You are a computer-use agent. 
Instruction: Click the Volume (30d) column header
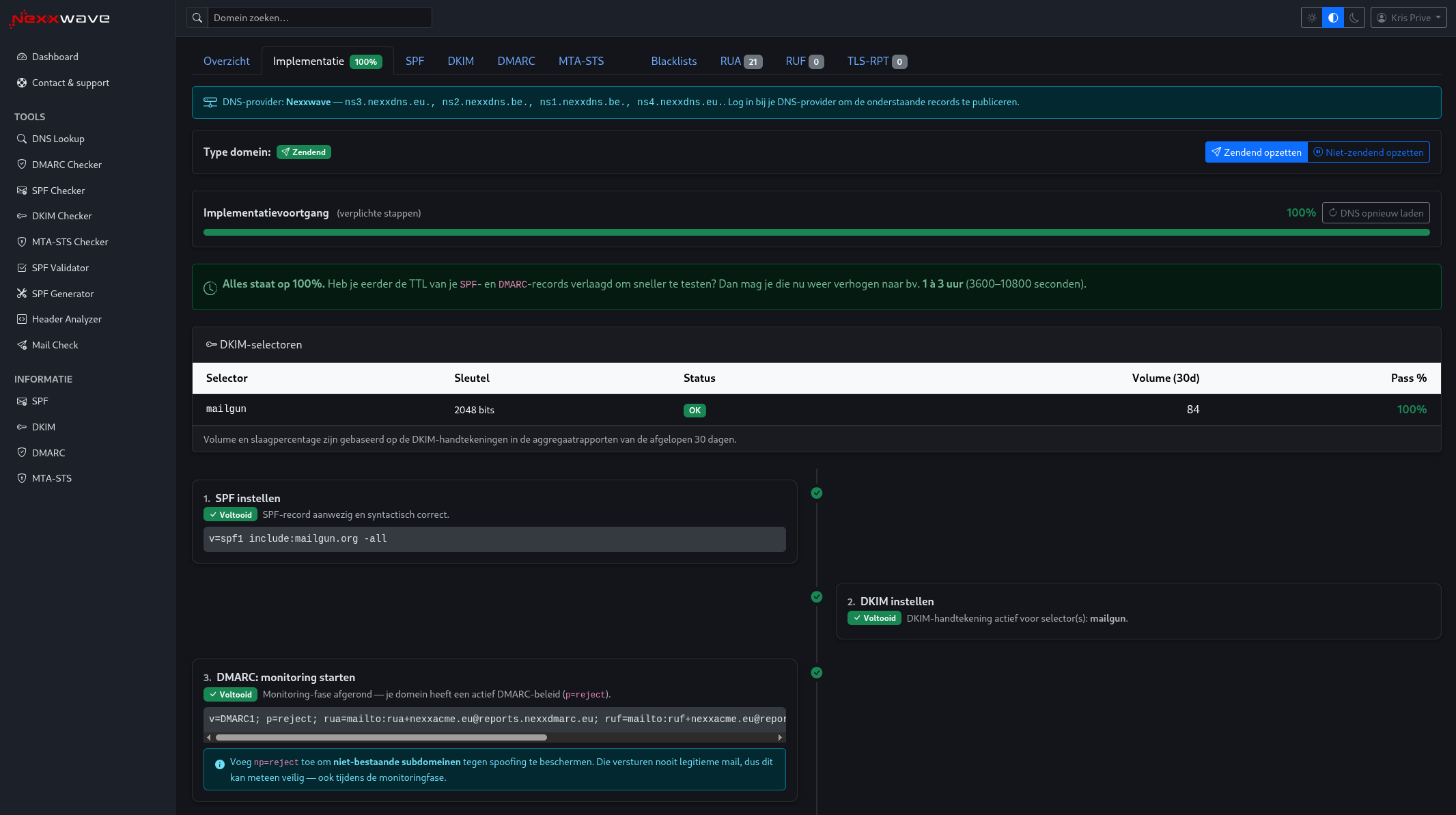point(1166,378)
